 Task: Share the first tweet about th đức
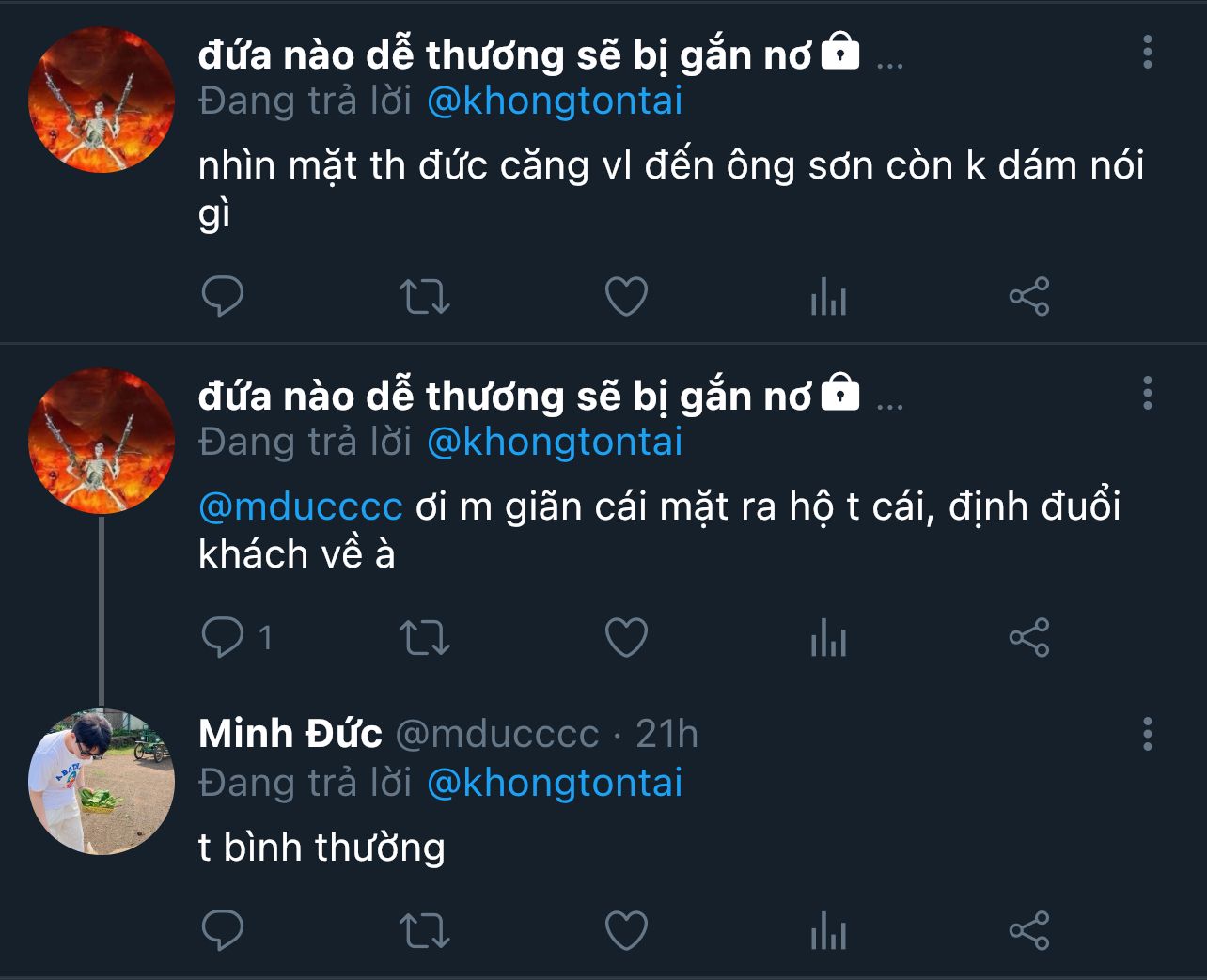(x=1028, y=297)
